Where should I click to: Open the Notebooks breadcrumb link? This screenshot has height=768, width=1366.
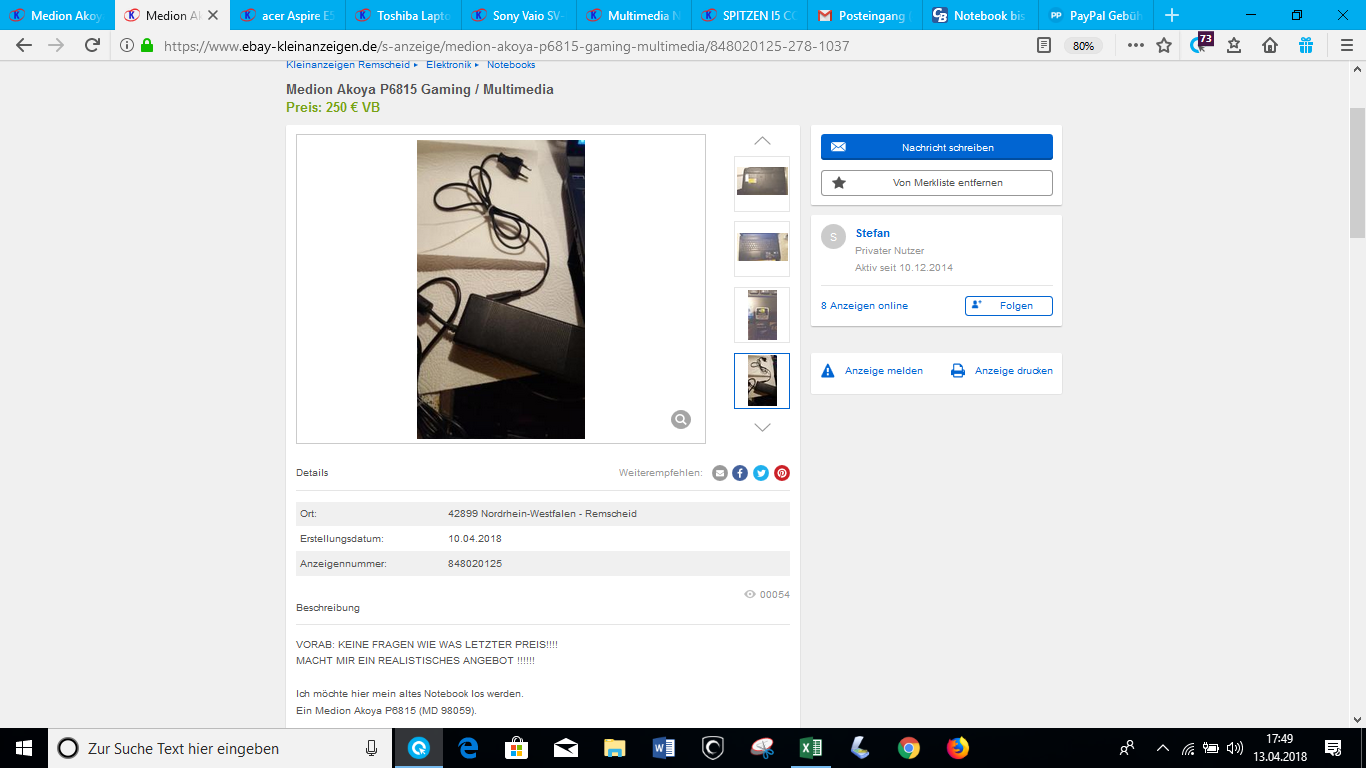click(511, 65)
